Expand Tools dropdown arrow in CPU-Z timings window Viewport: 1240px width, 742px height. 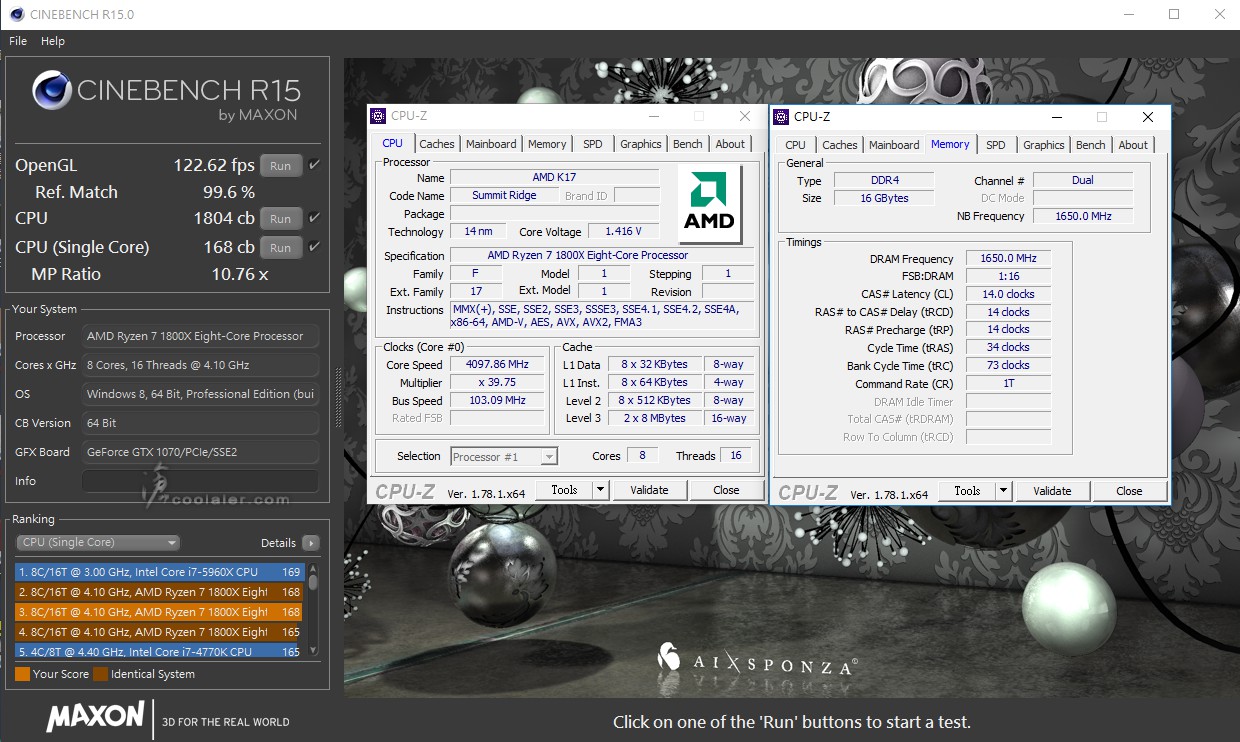coord(1004,491)
